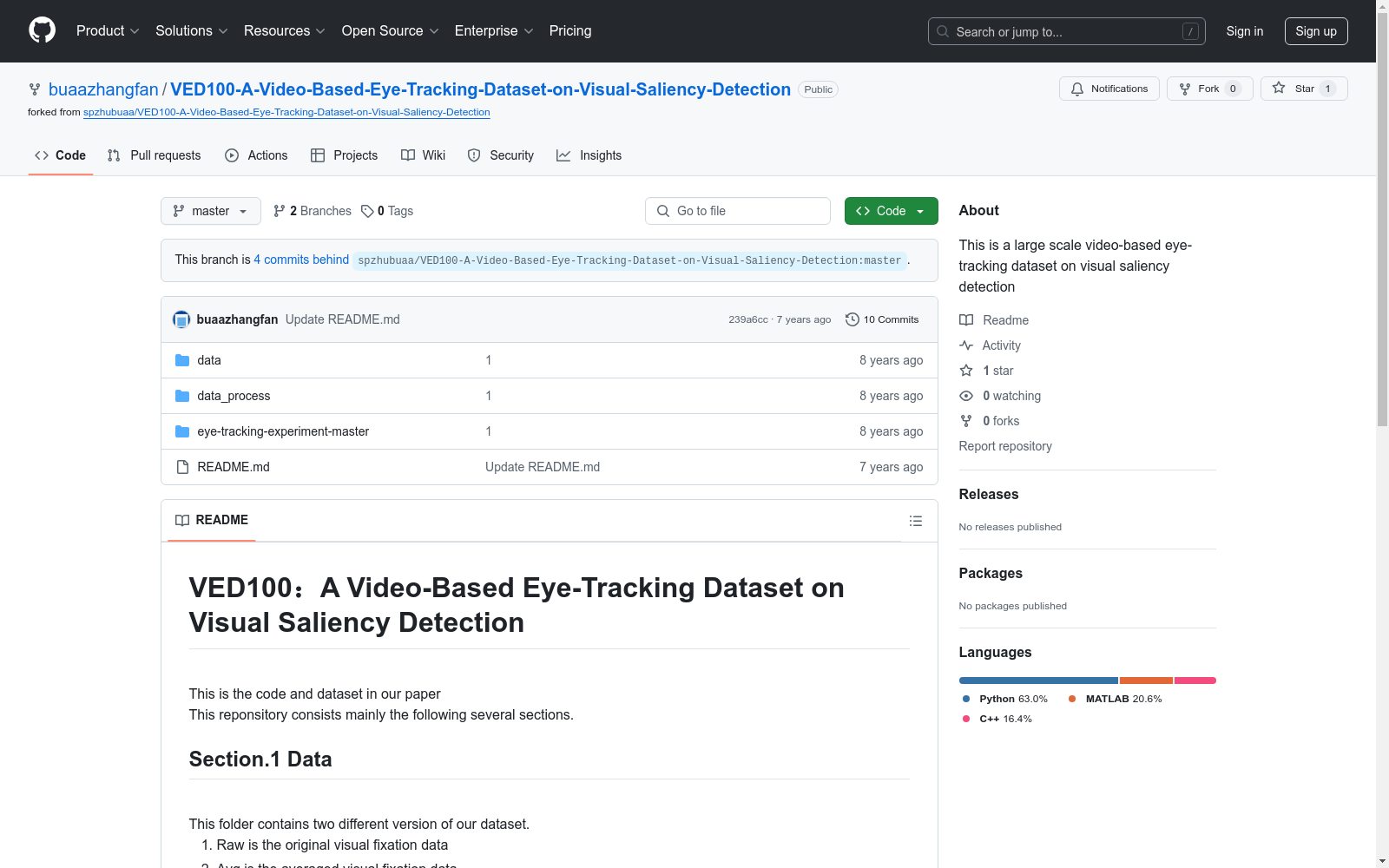Click the Notifications bell icon
The height and width of the screenshot is (868, 1389).
coord(1077,89)
